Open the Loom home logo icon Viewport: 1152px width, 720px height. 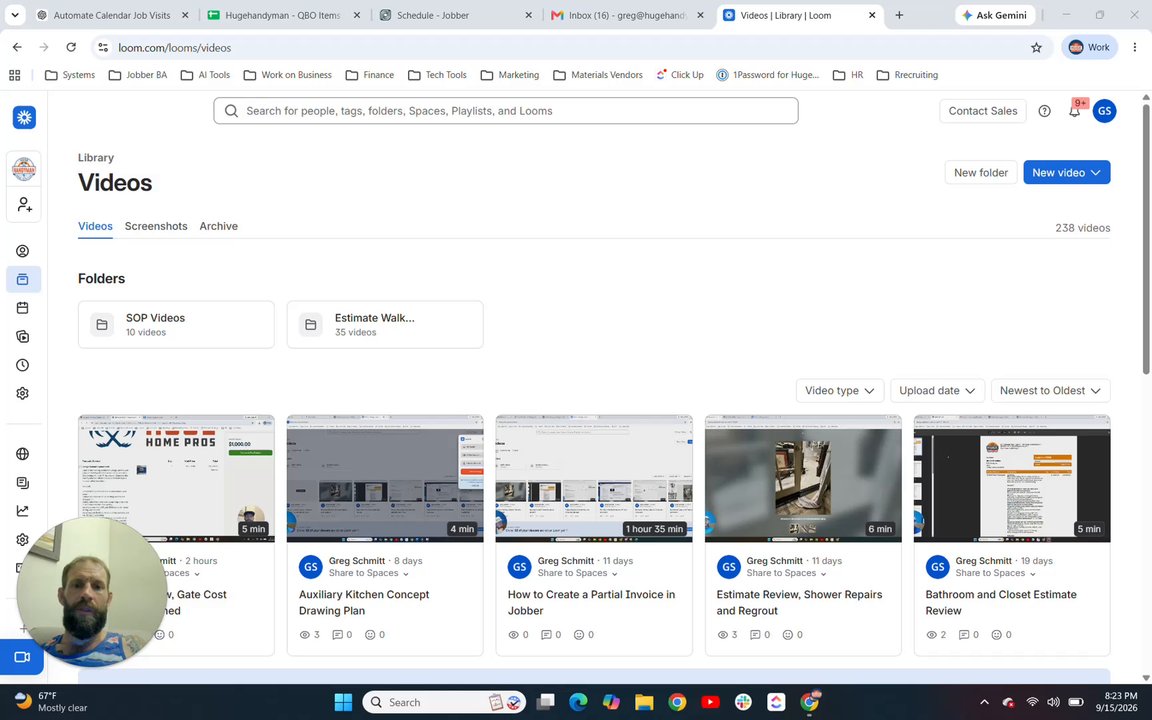tap(24, 118)
